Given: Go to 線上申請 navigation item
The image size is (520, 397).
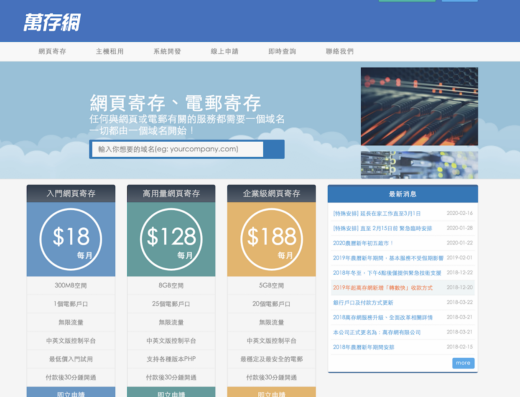Looking at the screenshot, I should (224, 51).
